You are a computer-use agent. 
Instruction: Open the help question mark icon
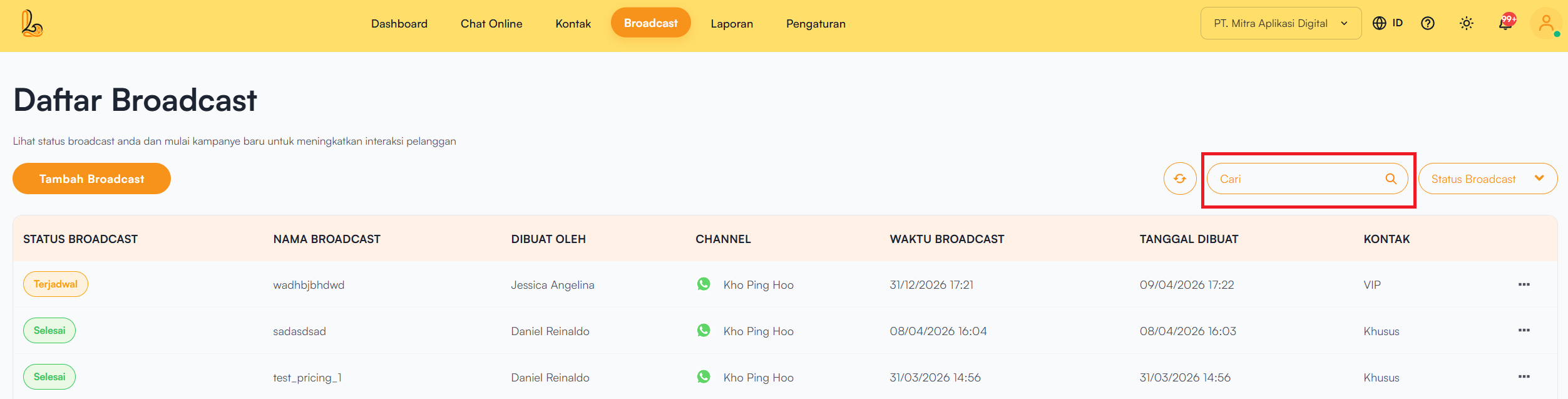click(1427, 23)
